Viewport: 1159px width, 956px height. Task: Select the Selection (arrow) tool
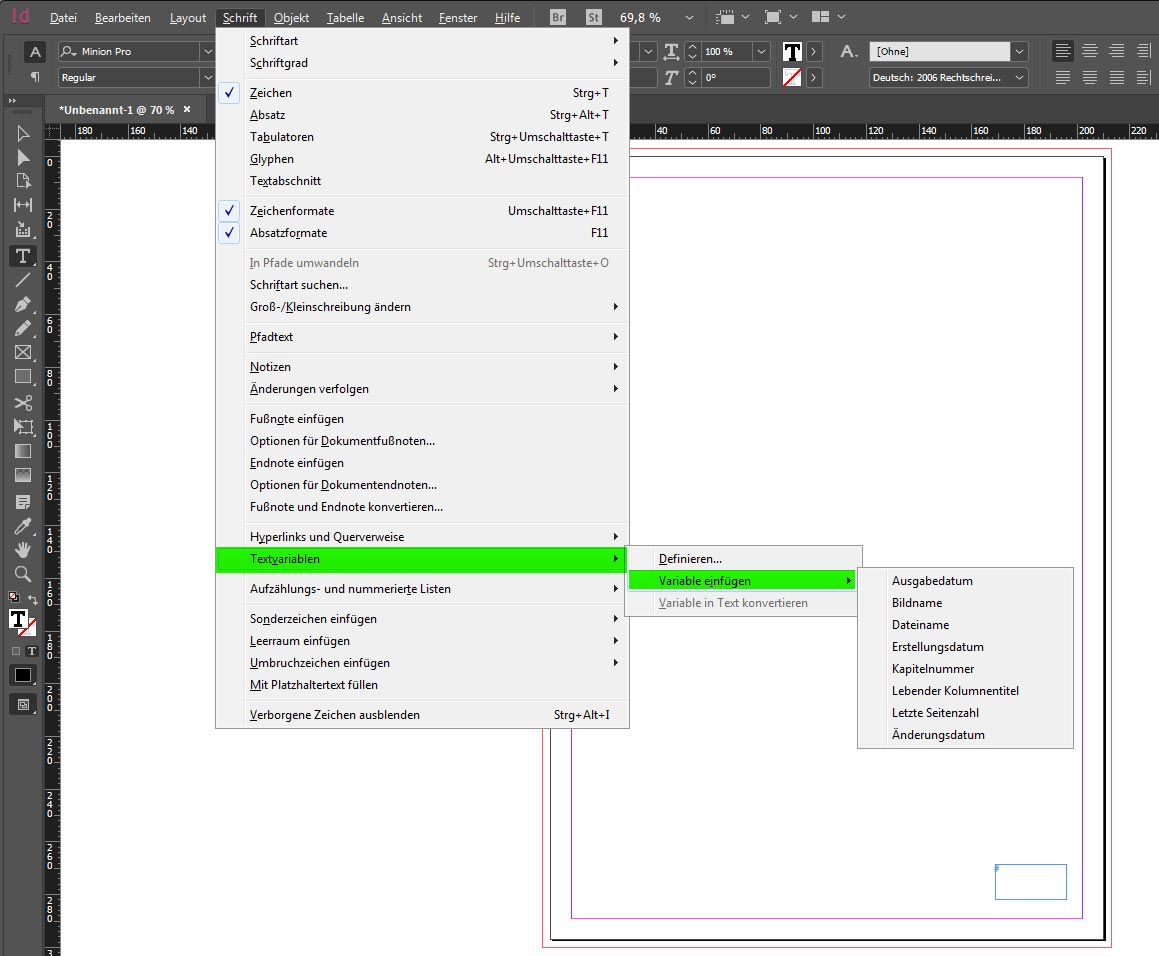coord(23,133)
